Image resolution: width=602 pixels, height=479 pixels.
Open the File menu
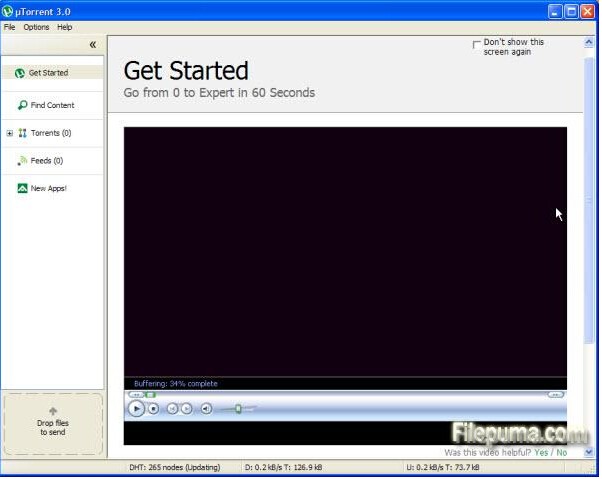tap(9, 27)
